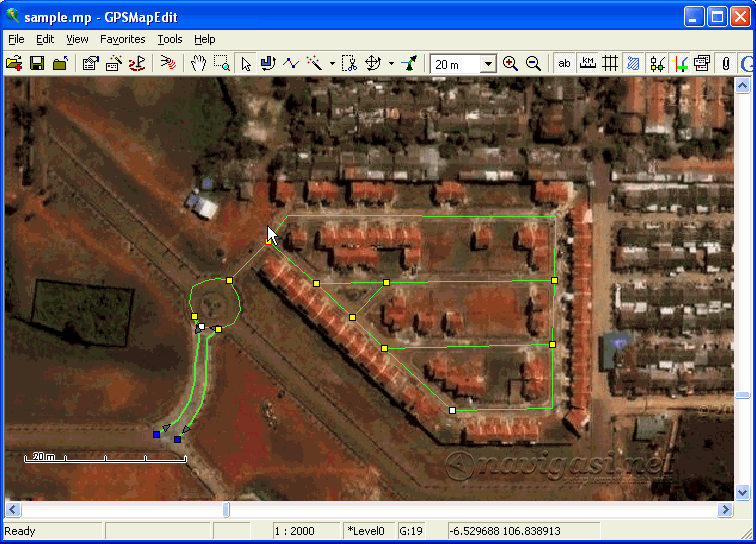Viewport: 756px width, 544px height.
Task: Click the *Level0 status bar field
Action: [366, 531]
